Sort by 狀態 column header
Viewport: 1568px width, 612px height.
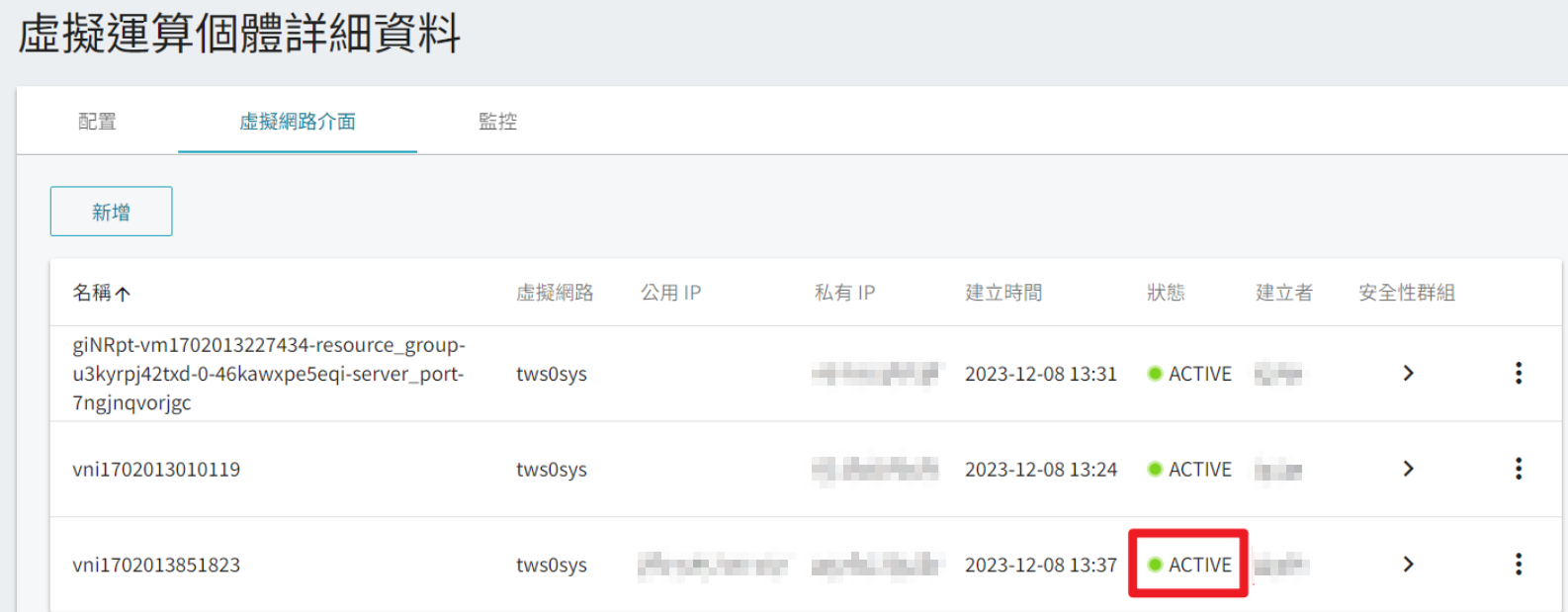coord(1166,293)
